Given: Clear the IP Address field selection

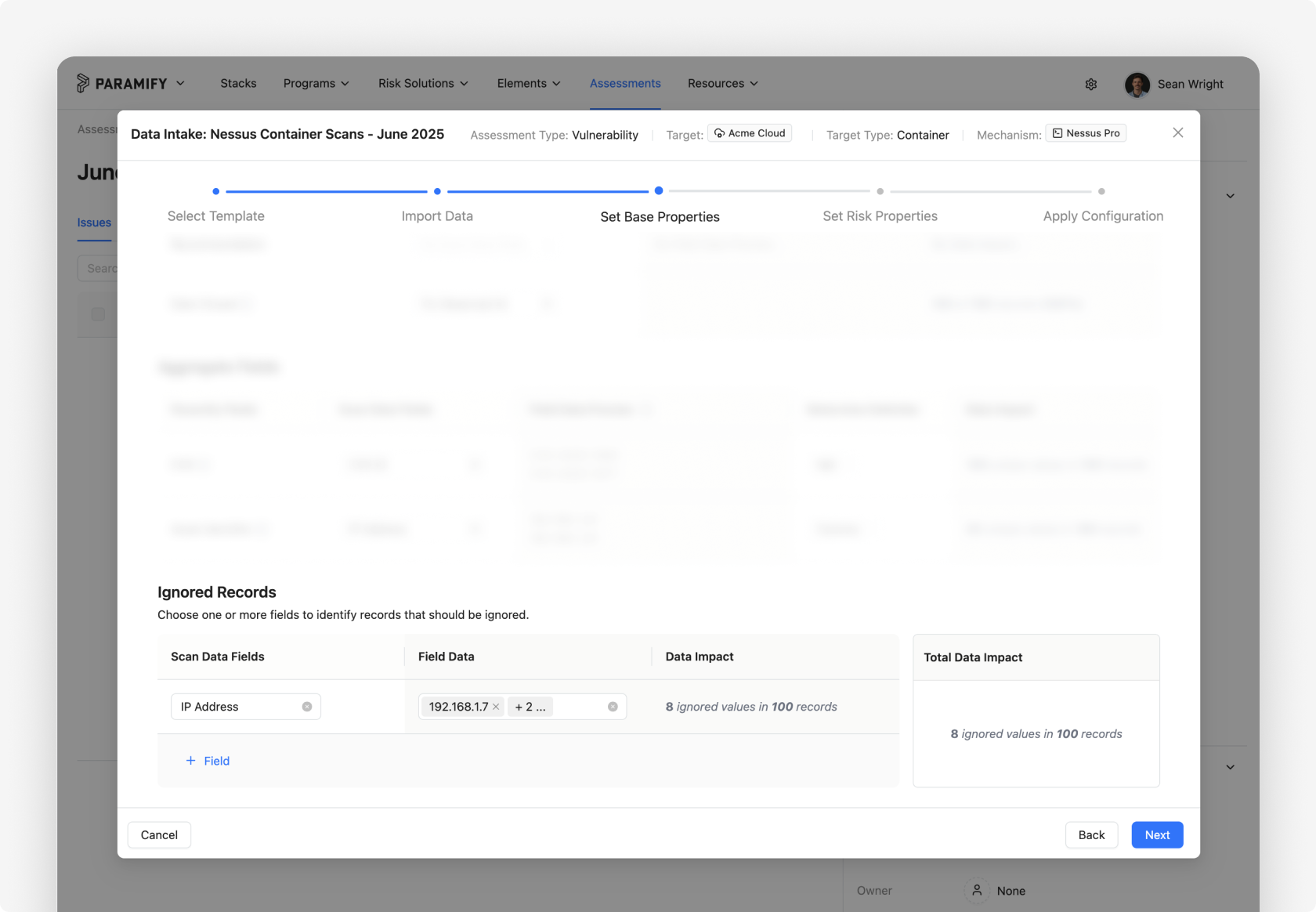Looking at the screenshot, I should (x=307, y=707).
